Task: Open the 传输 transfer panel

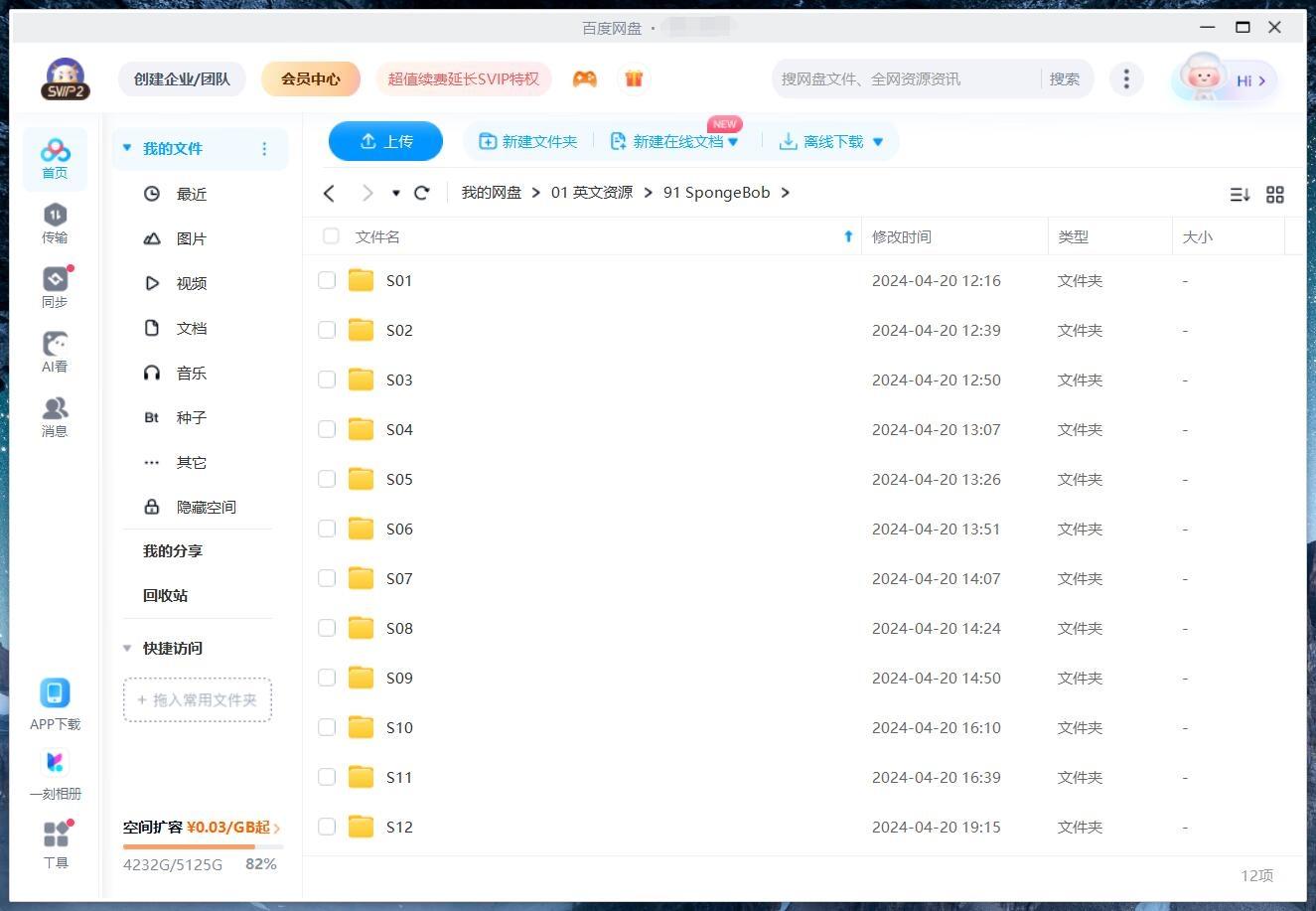Action: click(x=55, y=222)
